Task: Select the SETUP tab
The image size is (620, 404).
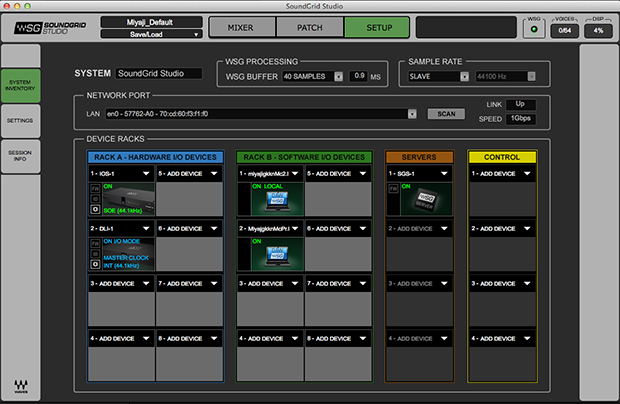Action: [378, 28]
